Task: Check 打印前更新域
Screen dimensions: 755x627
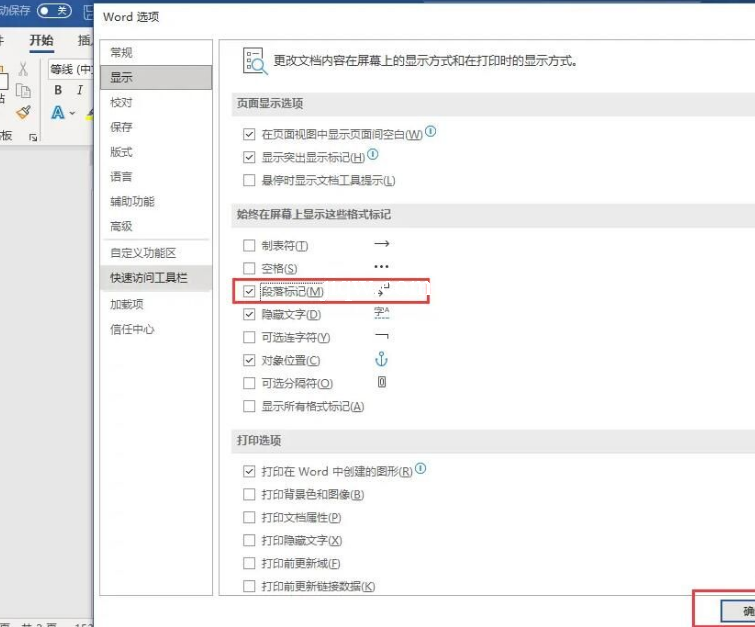Action: tap(249, 563)
